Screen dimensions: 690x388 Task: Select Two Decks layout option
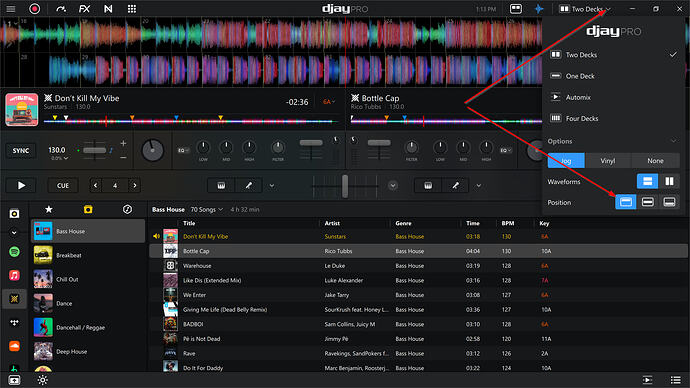613,55
